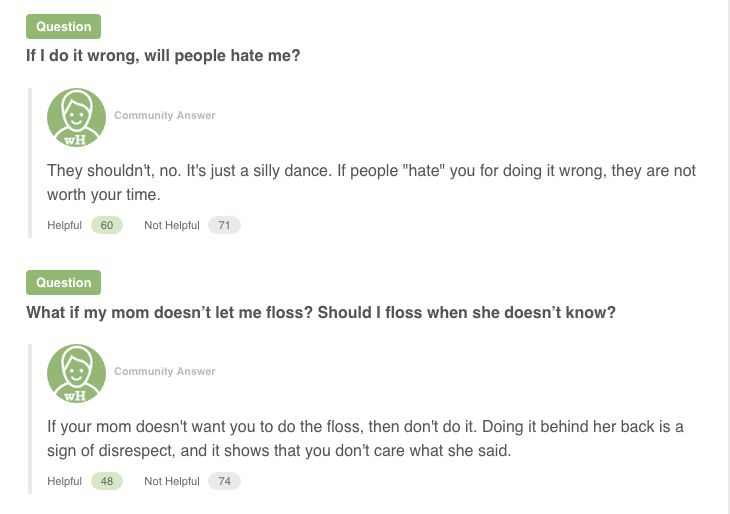The image size is (730, 514).
Task: Open the question 'If I do it wrong, will people hate me?'
Action: pos(163,56)
